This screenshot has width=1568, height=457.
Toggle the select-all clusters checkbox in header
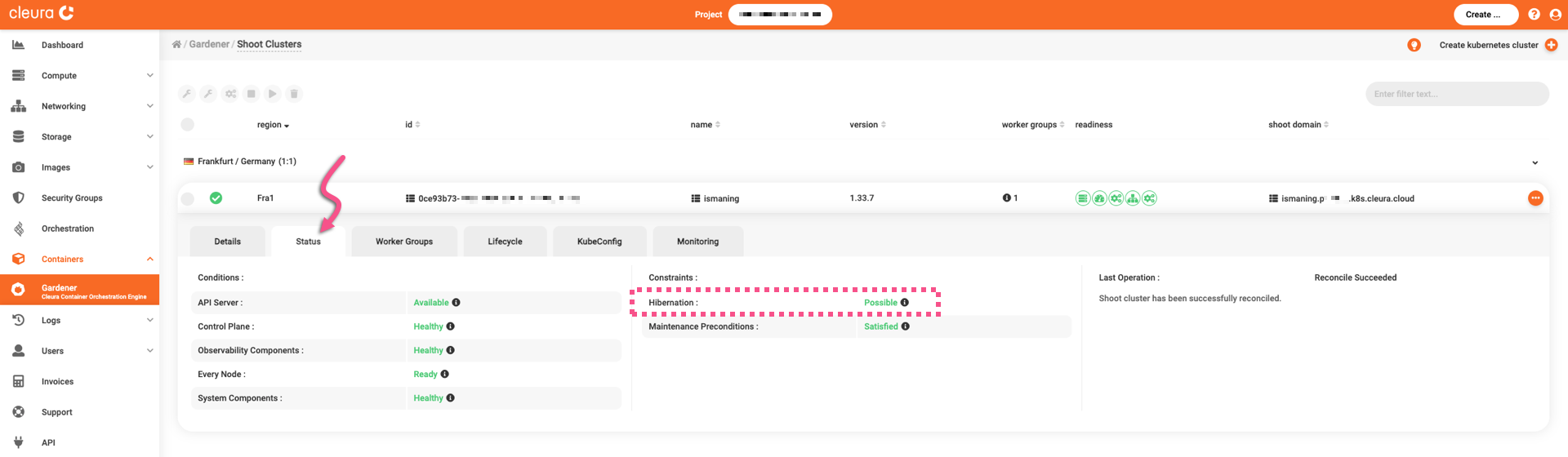click(x=188, y=125)
